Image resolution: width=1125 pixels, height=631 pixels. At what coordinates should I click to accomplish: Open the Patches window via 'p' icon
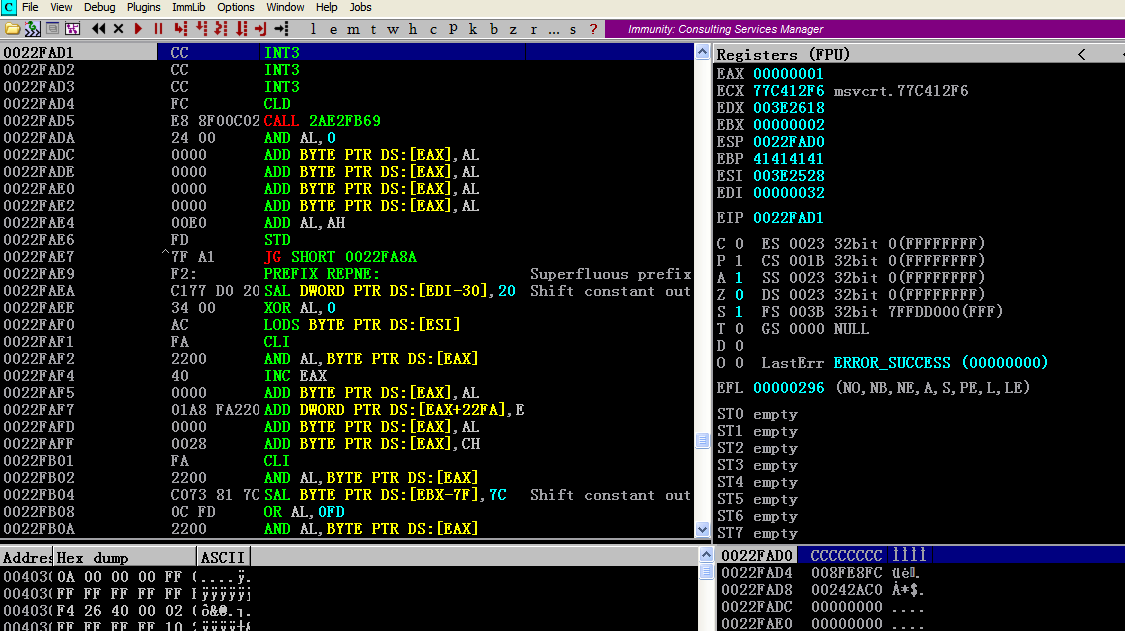[x=453, y=29]
